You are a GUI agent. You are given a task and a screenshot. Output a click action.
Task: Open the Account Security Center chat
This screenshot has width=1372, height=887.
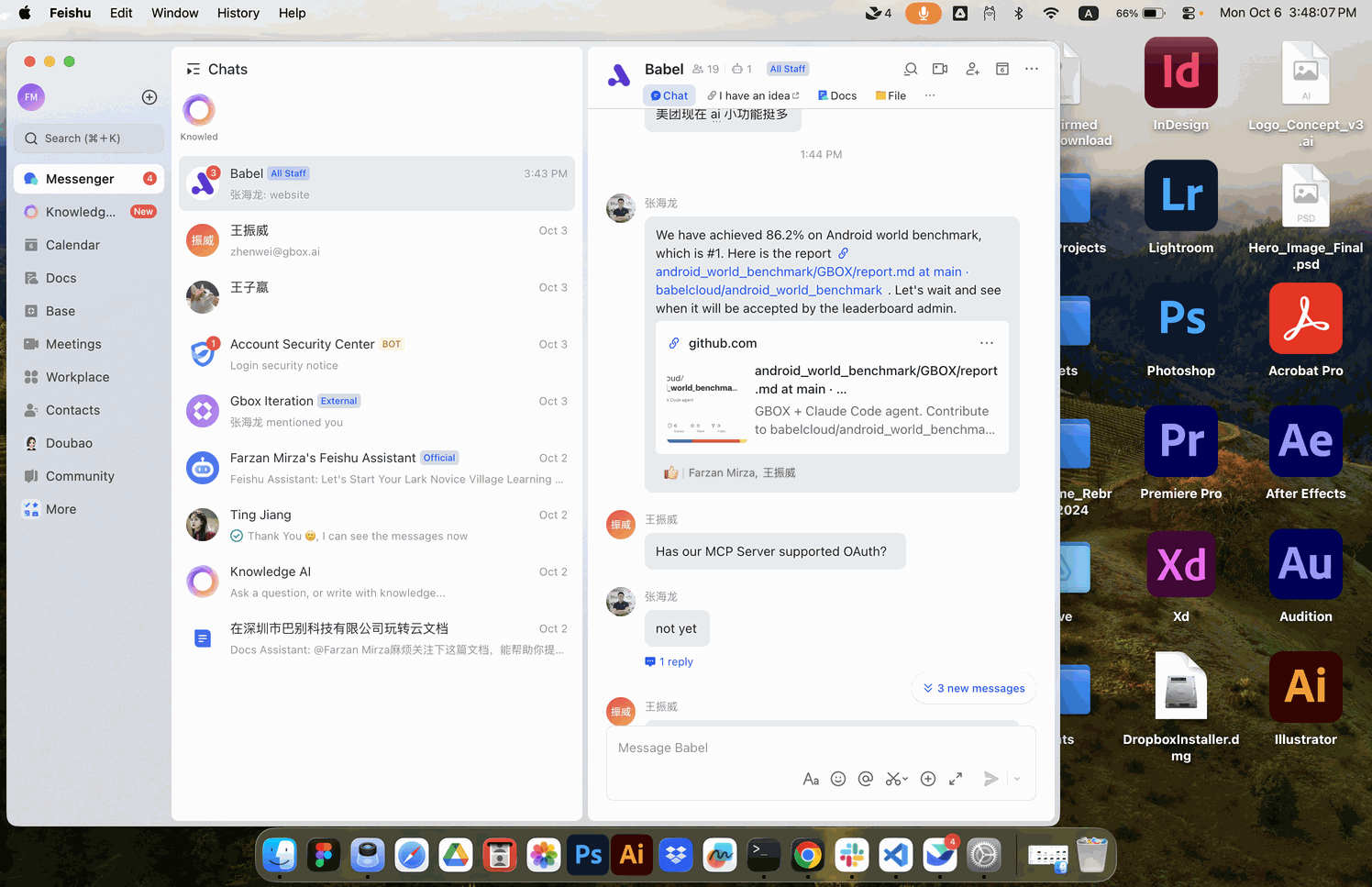point(376,354)
